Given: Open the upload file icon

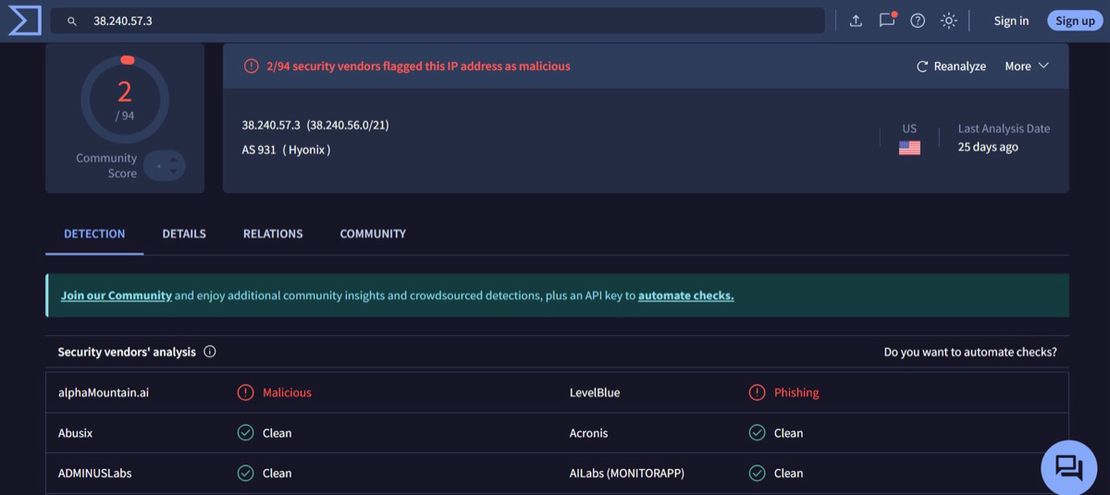Looking at the screenshot, I should click(x=856, y=21).
